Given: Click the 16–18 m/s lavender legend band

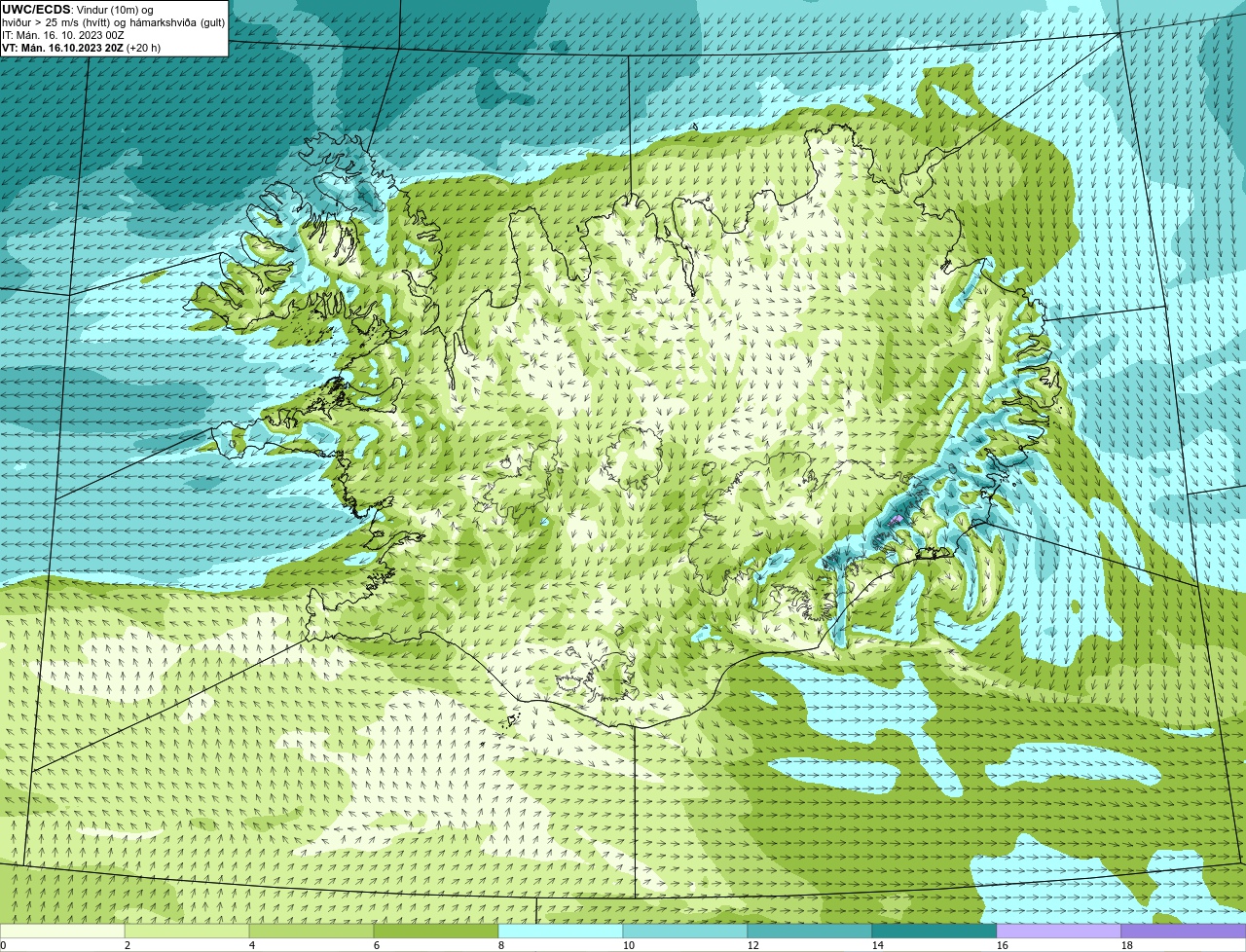Looking at the screenshot, I should (x=1059, y=932).
